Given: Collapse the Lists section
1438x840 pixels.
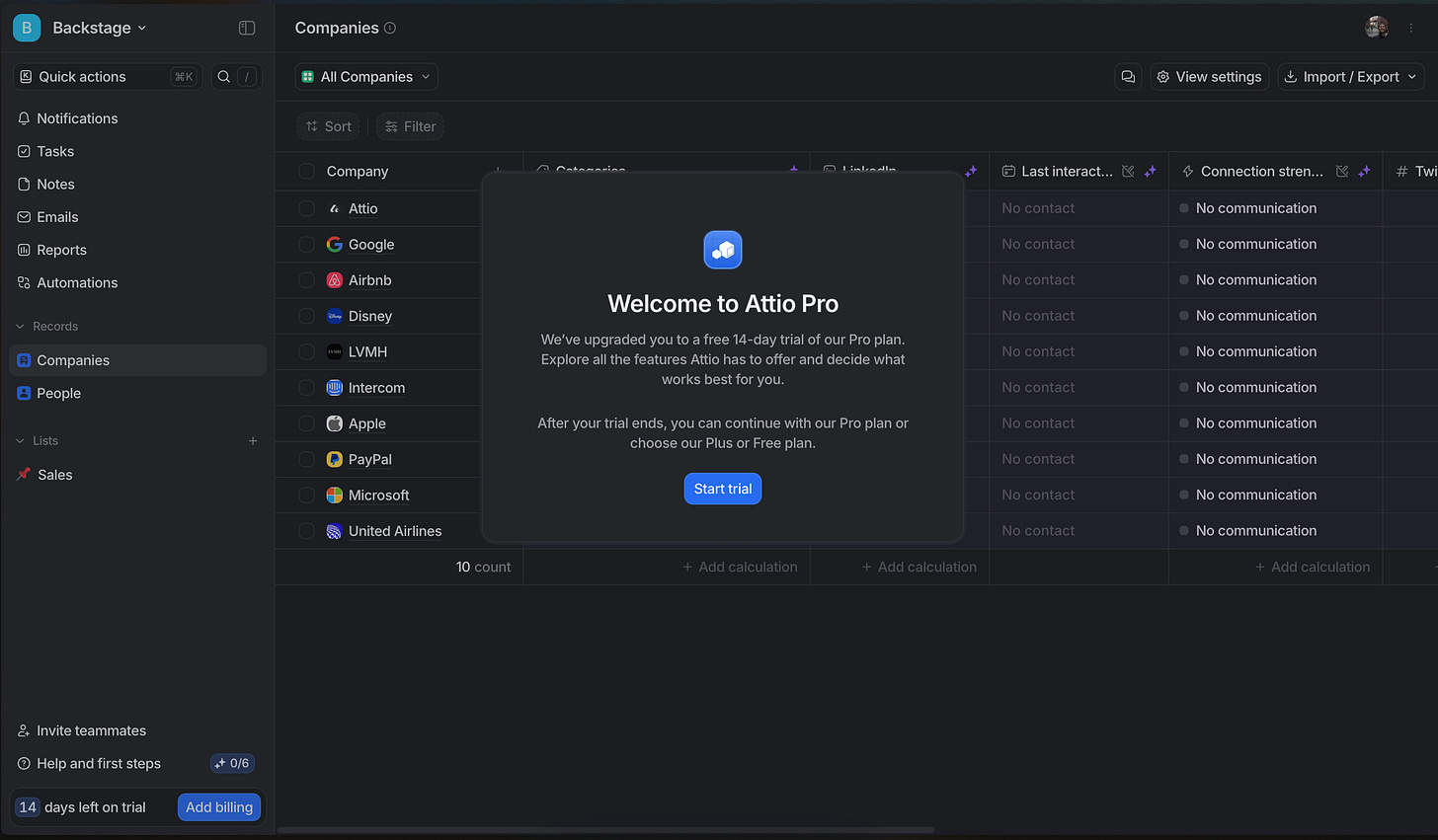Looking at the screenshot, I should point(37,440).
